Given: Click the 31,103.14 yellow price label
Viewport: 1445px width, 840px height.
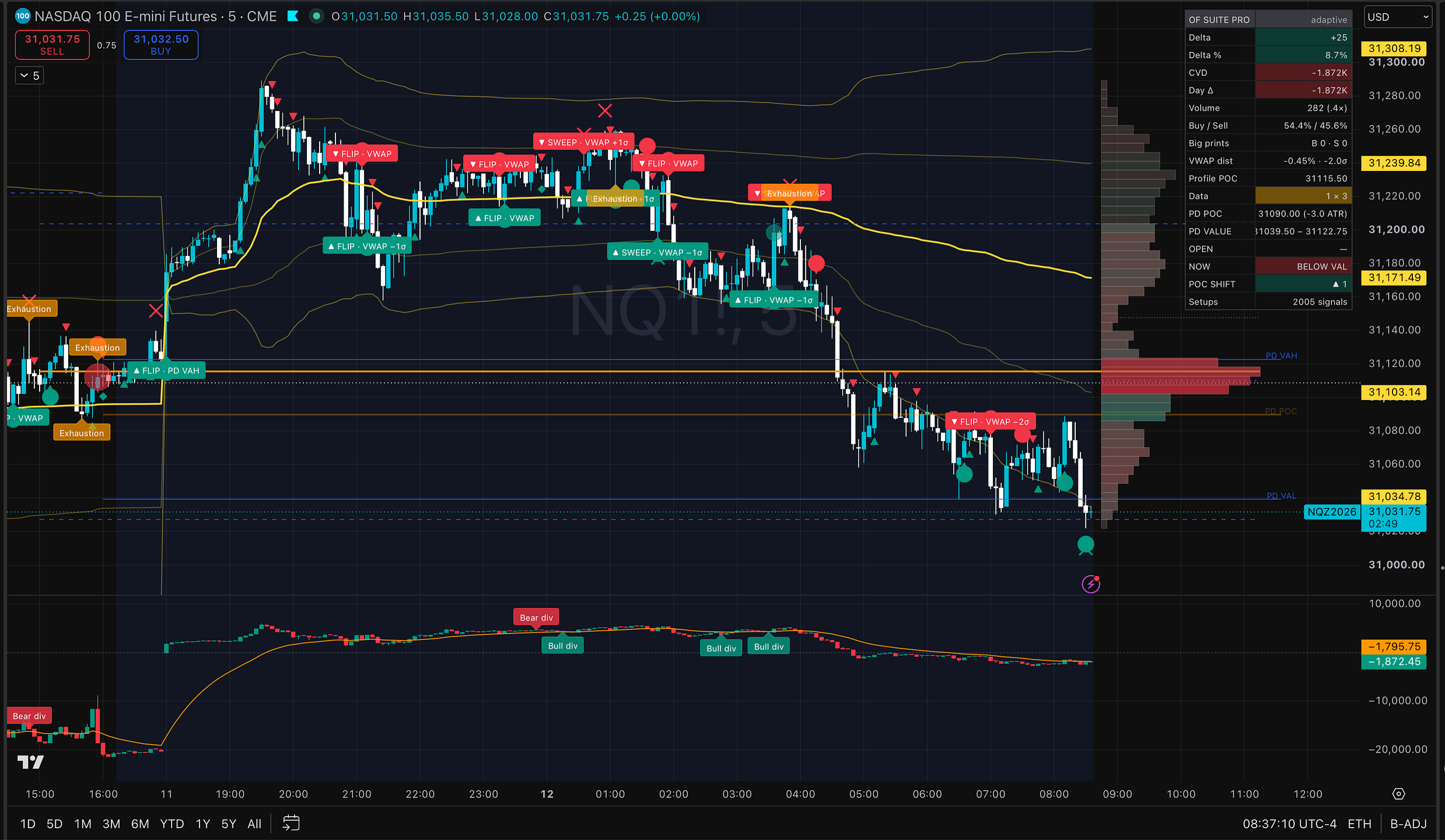Looking at the screenshot, I should (x=1394, y=392).
